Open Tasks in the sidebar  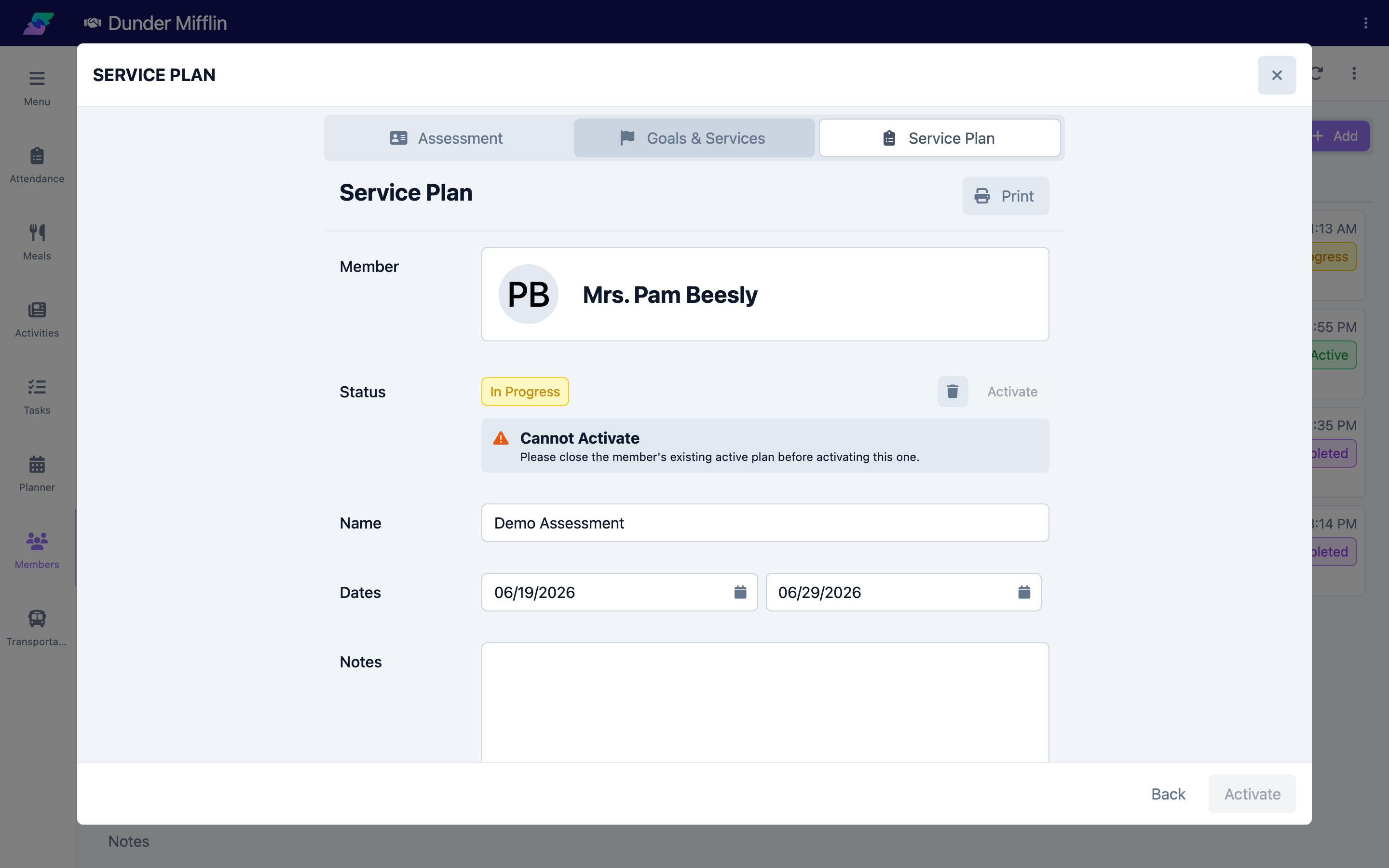pos(37,397)
